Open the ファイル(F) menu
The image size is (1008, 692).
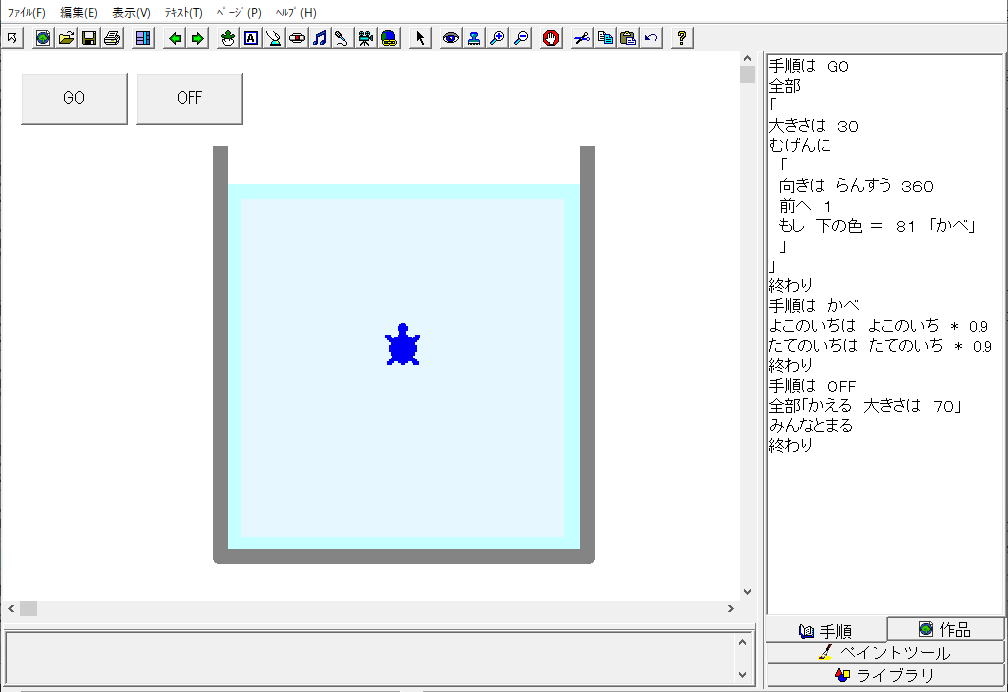tap(26, 12)
